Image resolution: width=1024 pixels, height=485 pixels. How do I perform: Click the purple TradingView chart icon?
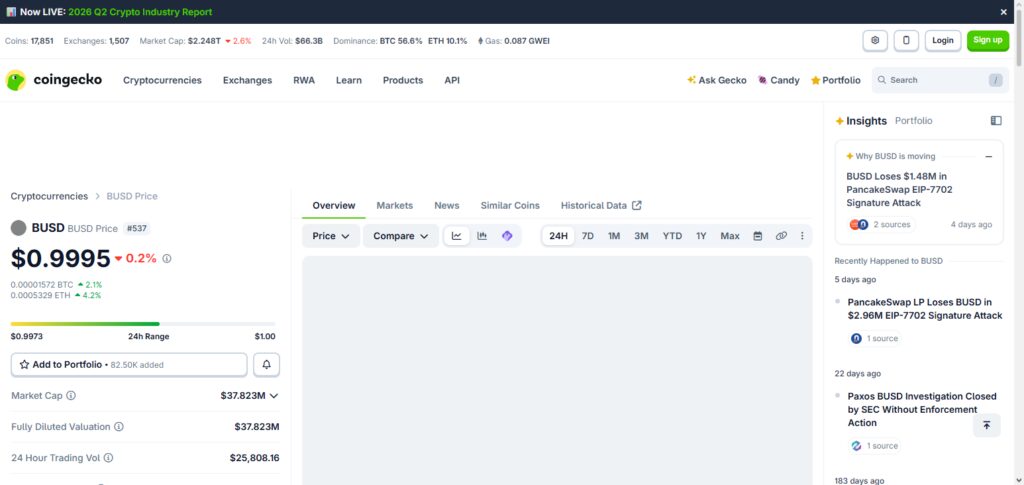coord(507,236)
